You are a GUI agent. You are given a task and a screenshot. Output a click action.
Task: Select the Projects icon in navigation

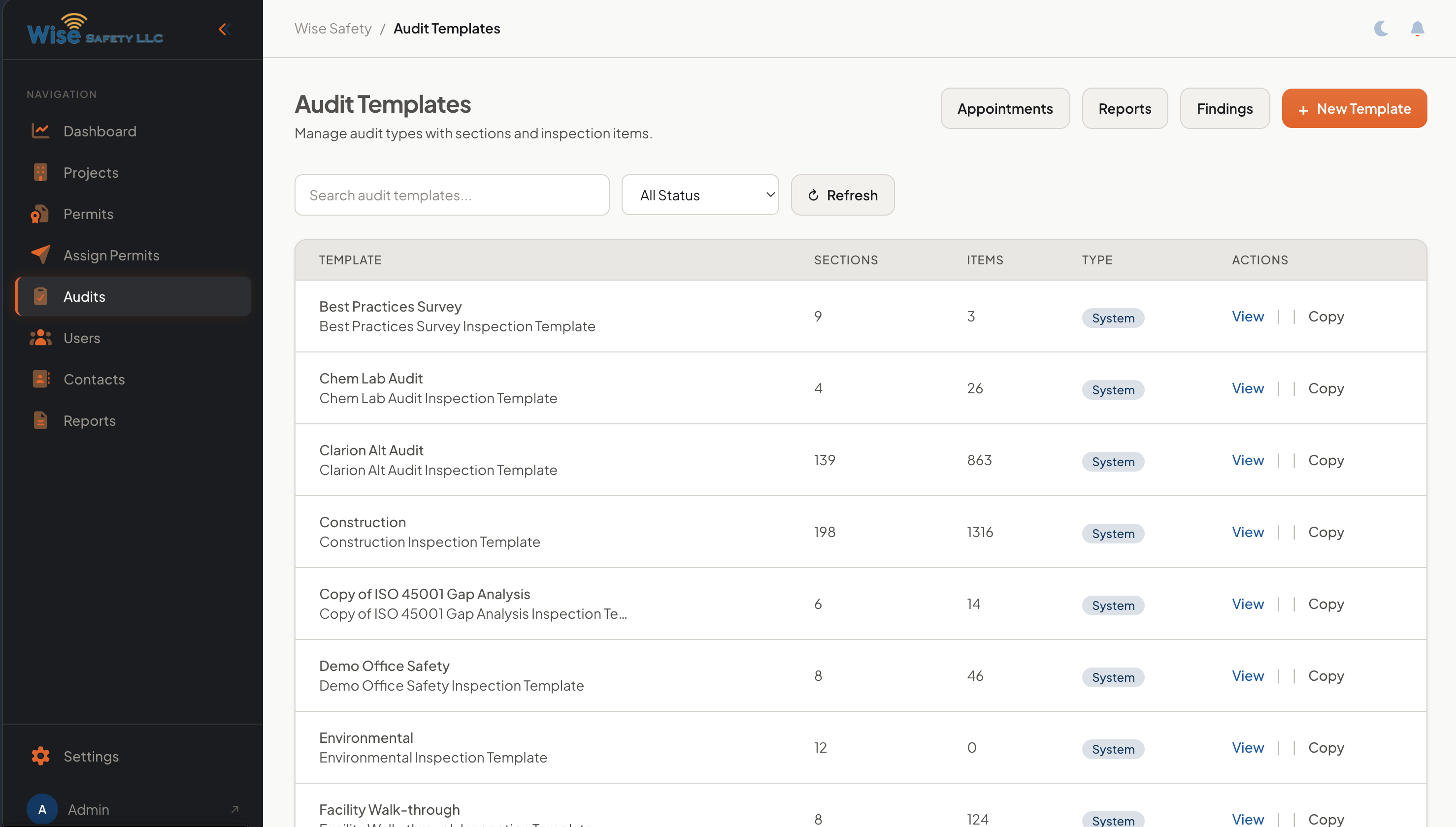(x=40, y=172)
